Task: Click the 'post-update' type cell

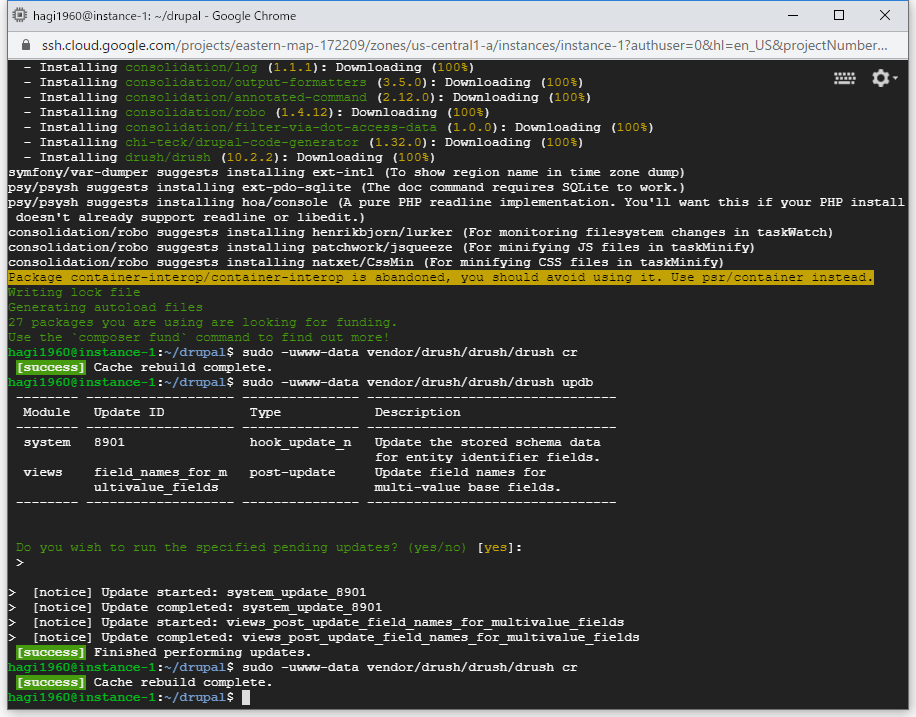Action: pyautogui.click(x=292, y=472)
